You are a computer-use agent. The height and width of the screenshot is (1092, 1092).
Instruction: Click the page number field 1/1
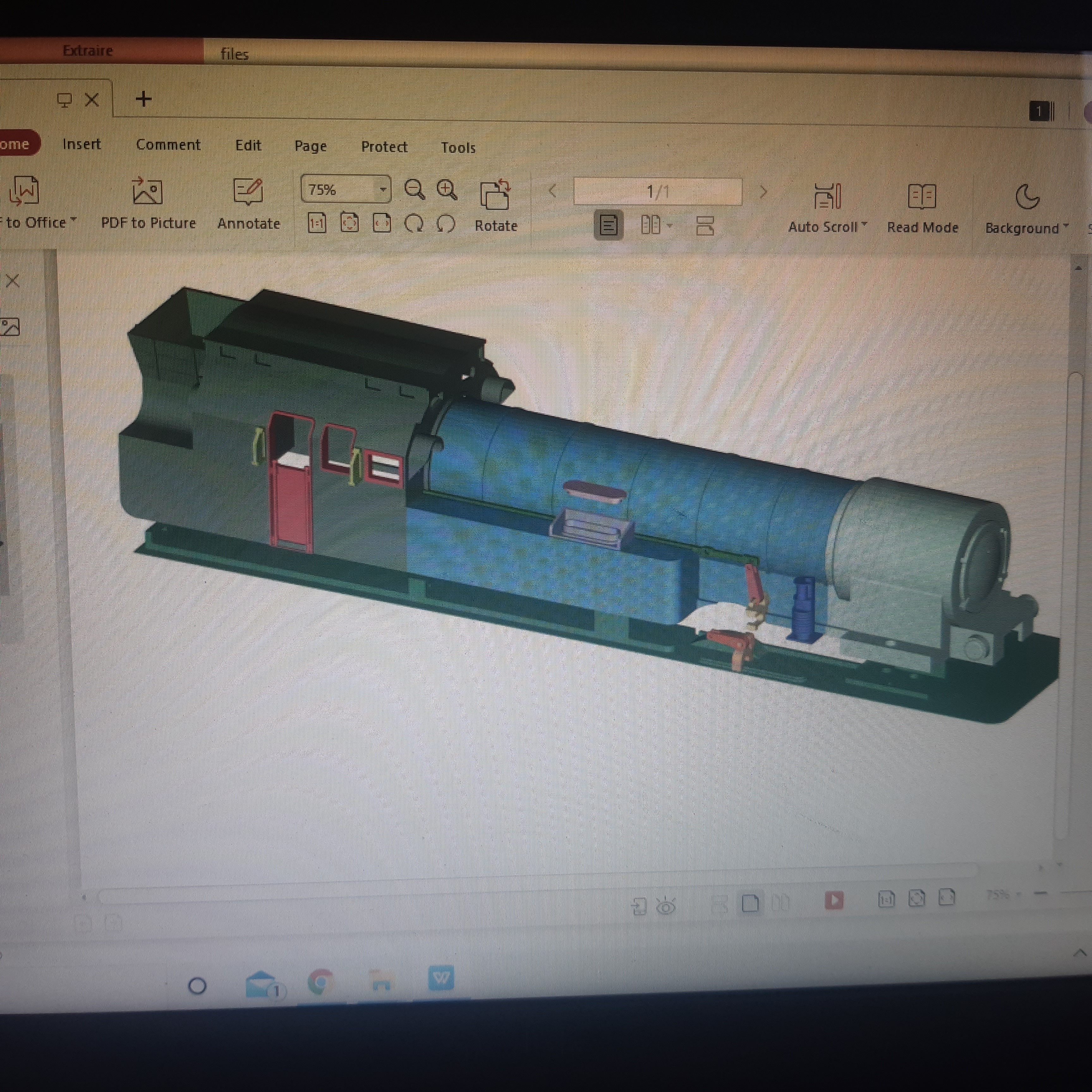[x=657, y=191]
